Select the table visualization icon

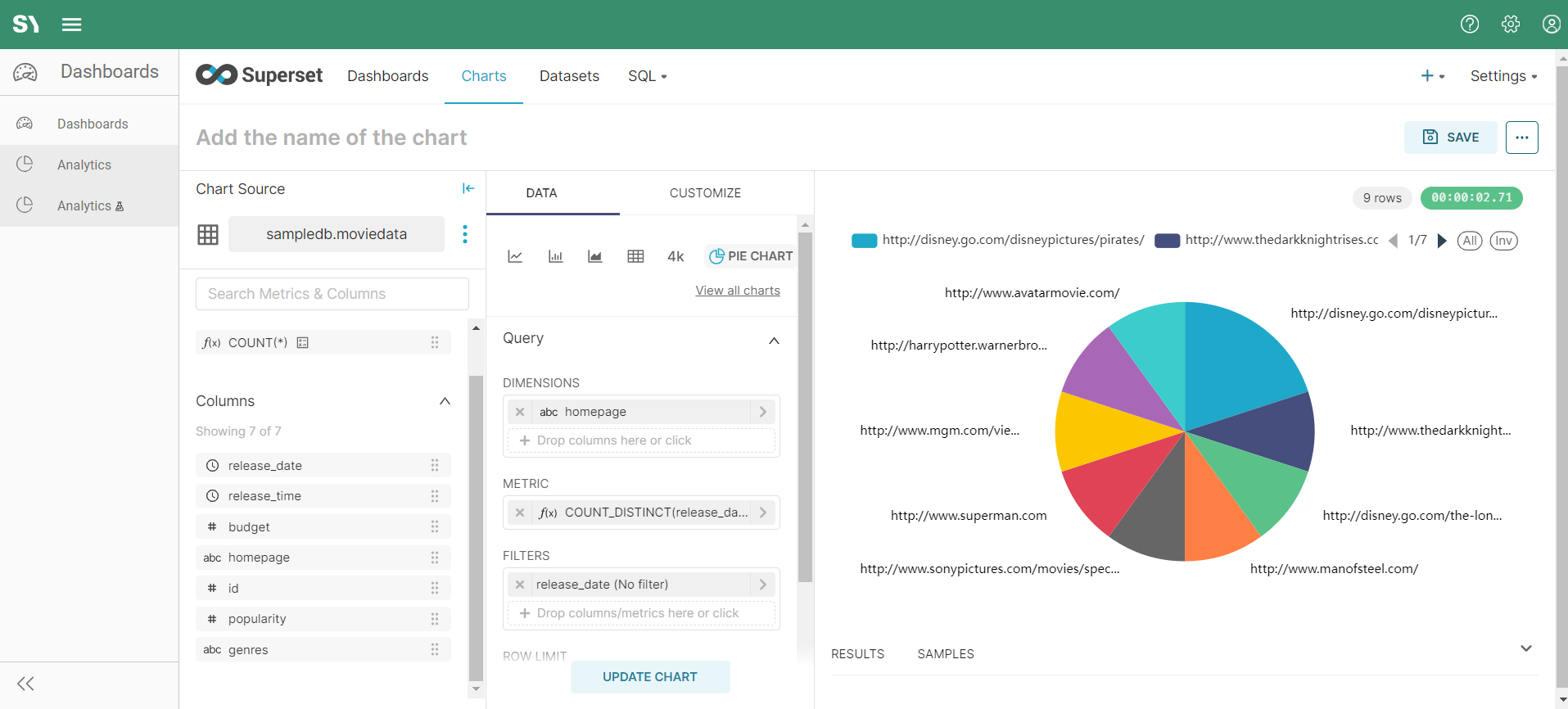635,256
